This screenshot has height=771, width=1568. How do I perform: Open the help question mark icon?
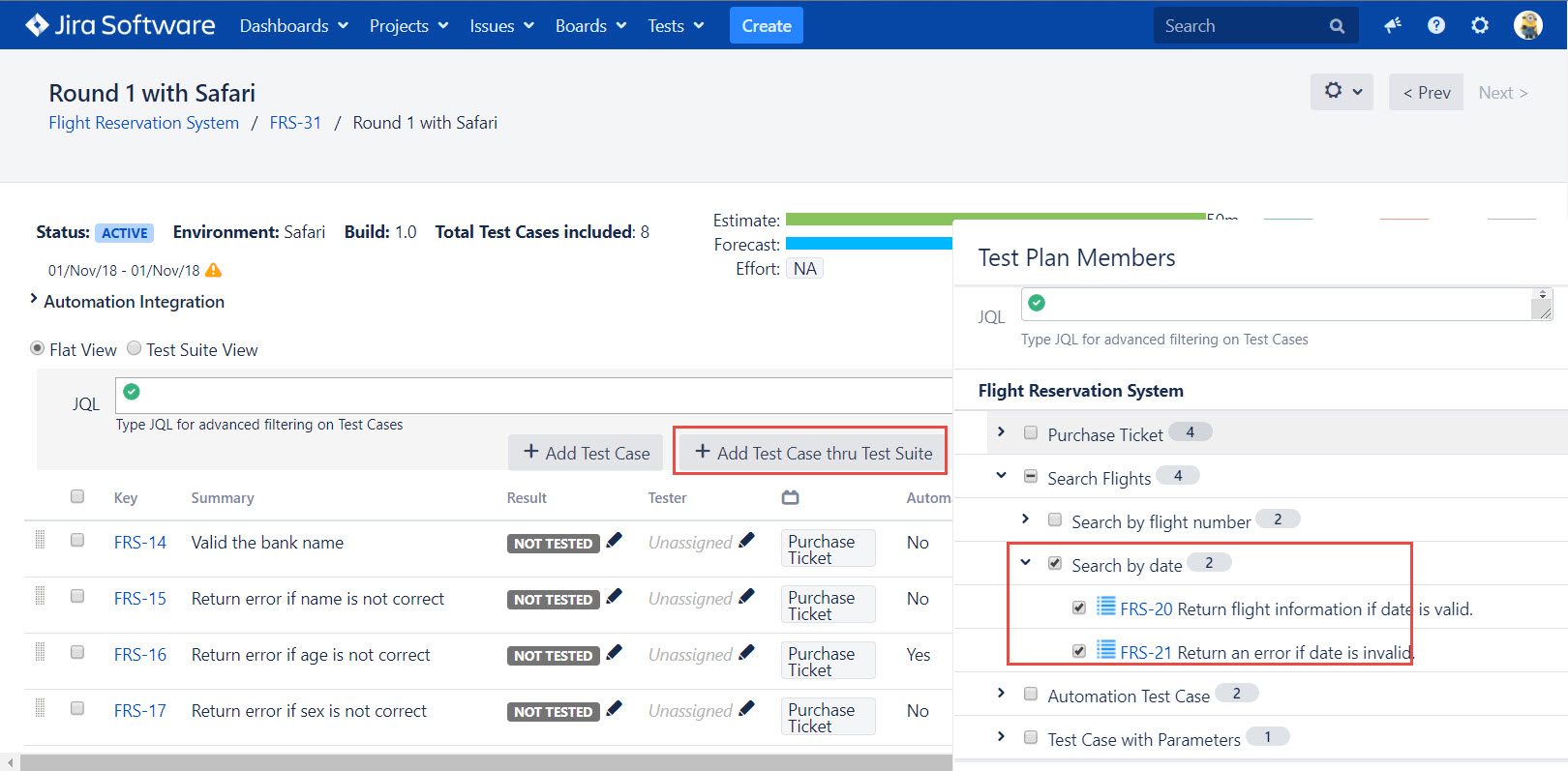(x=1436, y=26)
